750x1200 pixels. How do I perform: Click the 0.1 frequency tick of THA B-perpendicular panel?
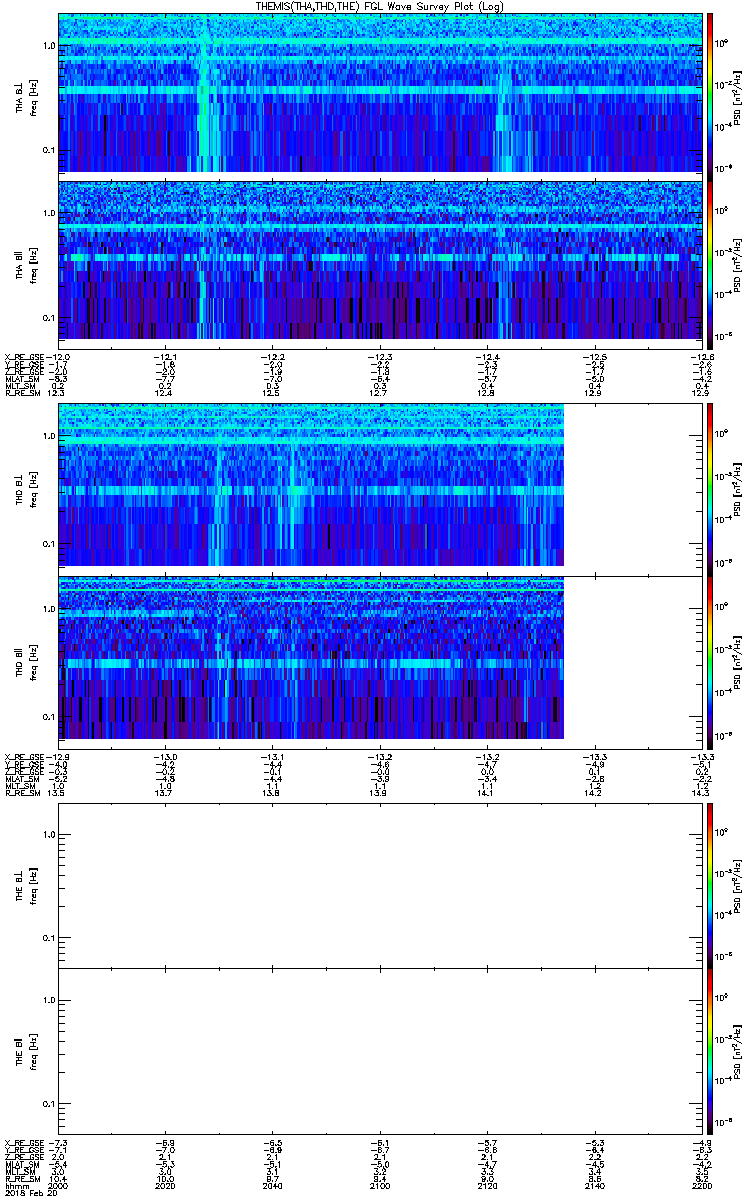(x=49, y=151)
